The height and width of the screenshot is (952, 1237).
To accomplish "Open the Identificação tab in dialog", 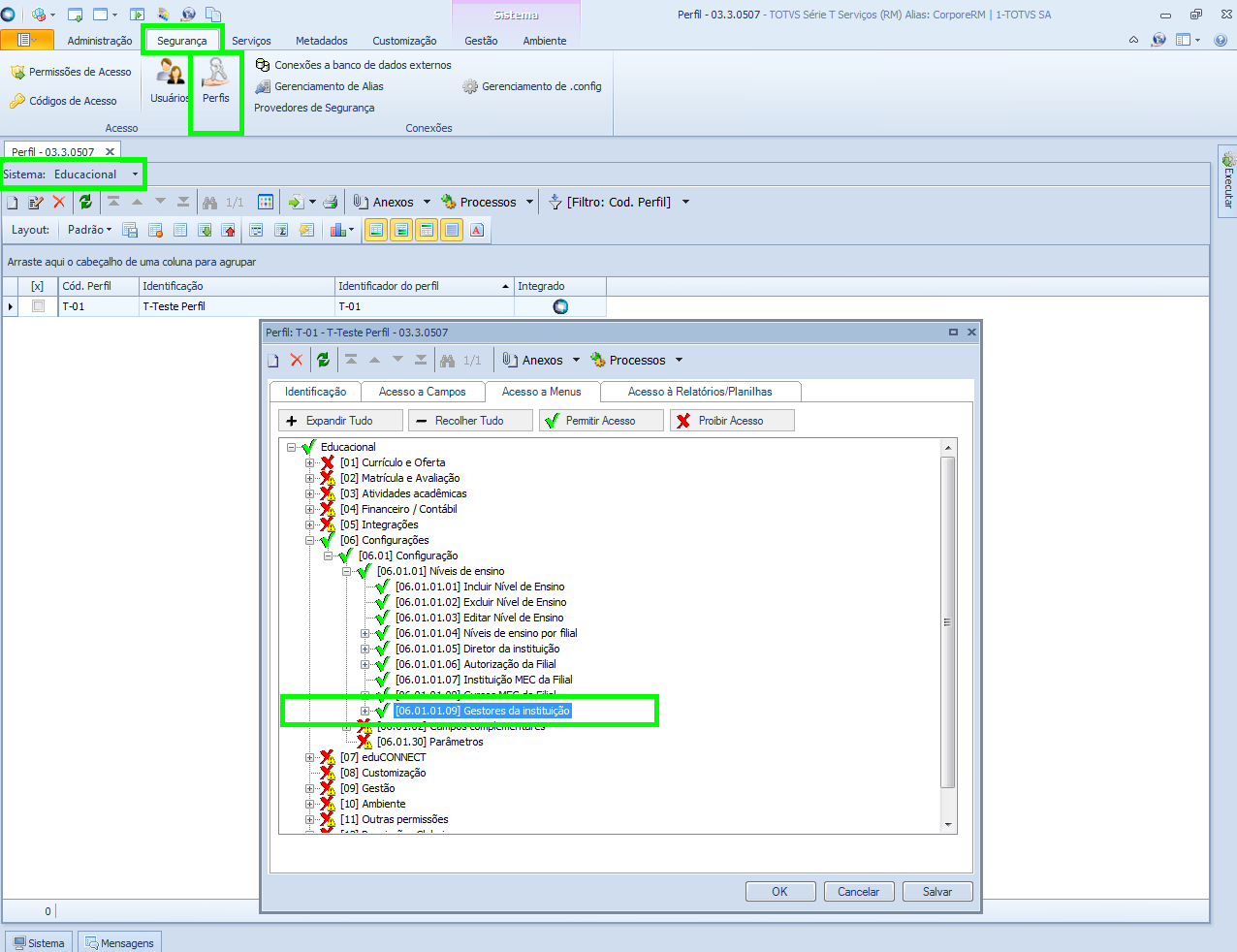I will 315,392.
